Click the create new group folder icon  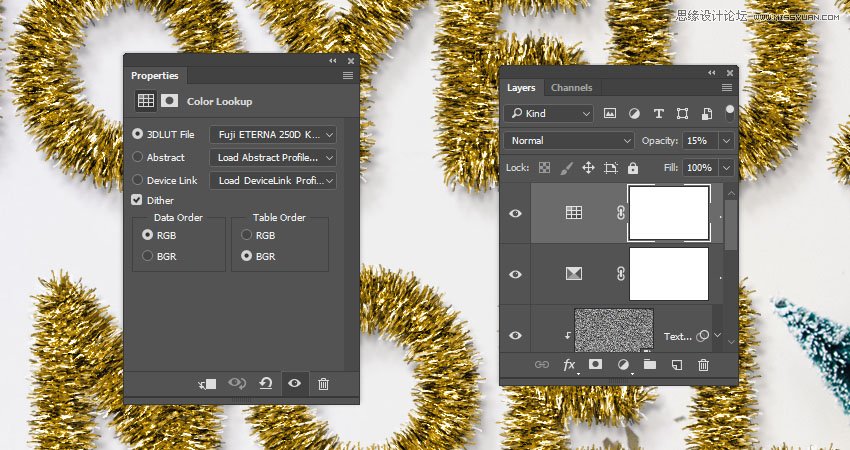coord(649,365)
